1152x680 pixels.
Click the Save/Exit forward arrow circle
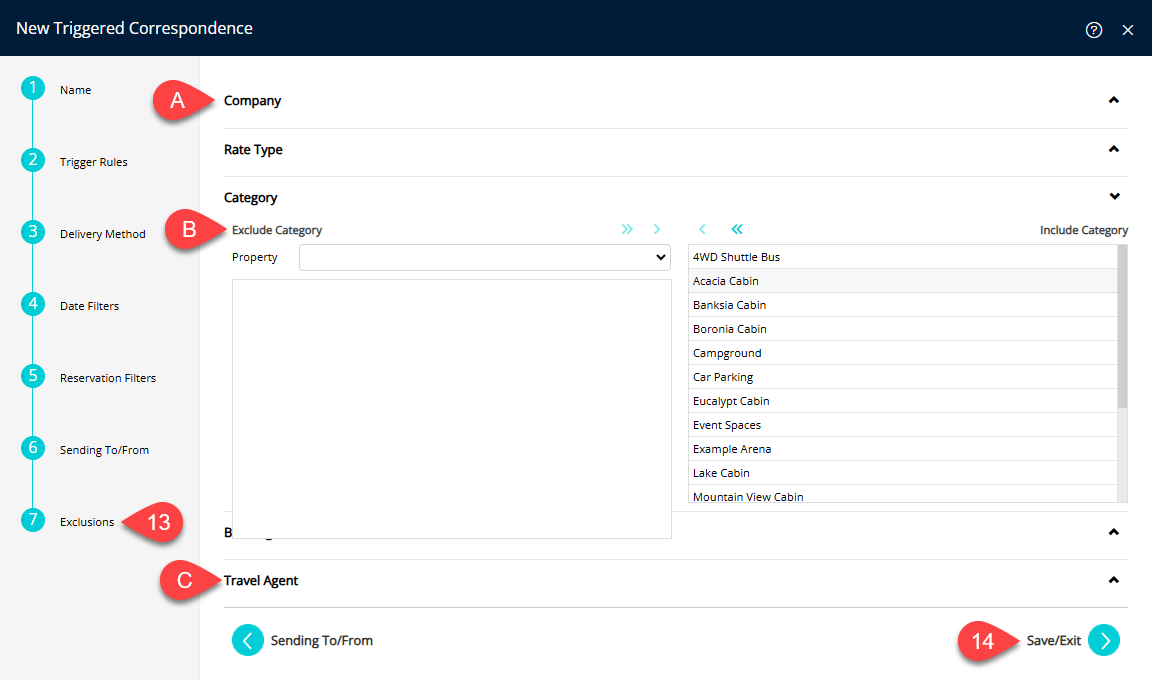tap(1104, 640)
